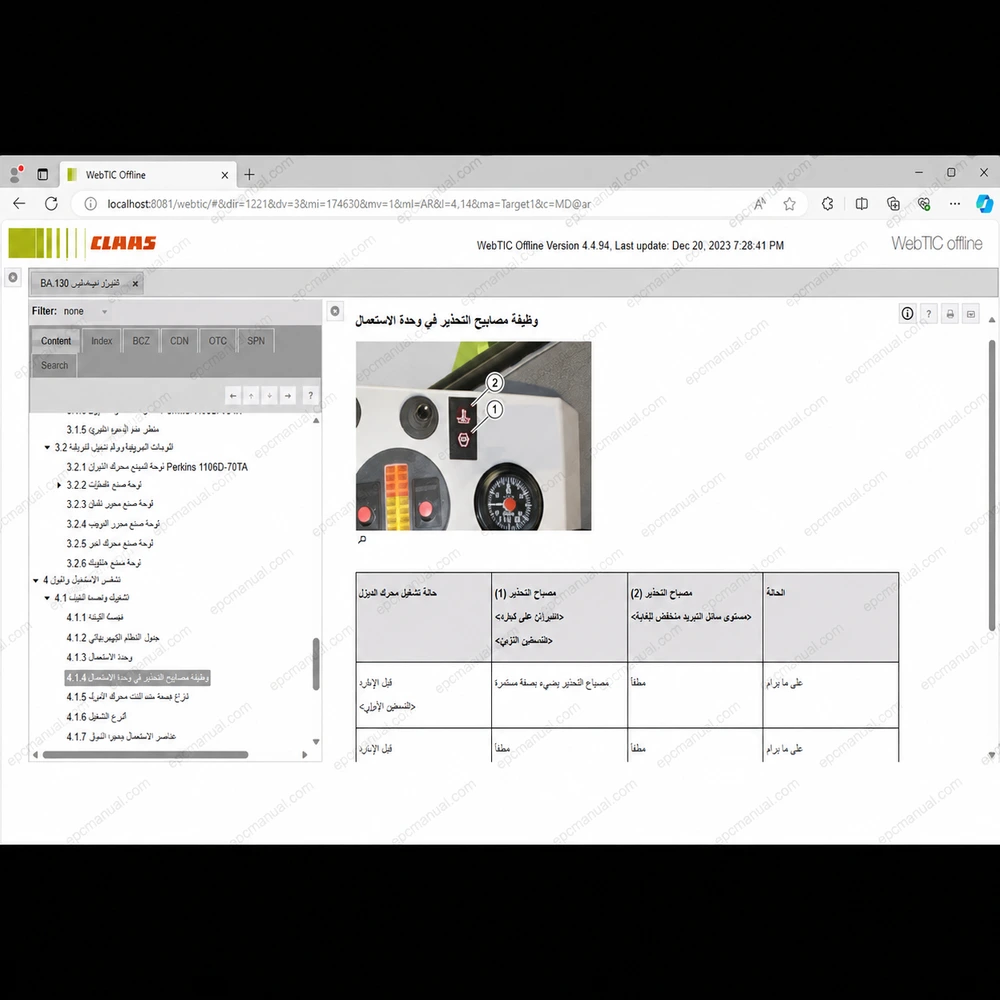Image resolution: width=1000 pixels, height=1000 pixels.
Task: Open tree item 3.2.5
Action: tap(110, 543)
